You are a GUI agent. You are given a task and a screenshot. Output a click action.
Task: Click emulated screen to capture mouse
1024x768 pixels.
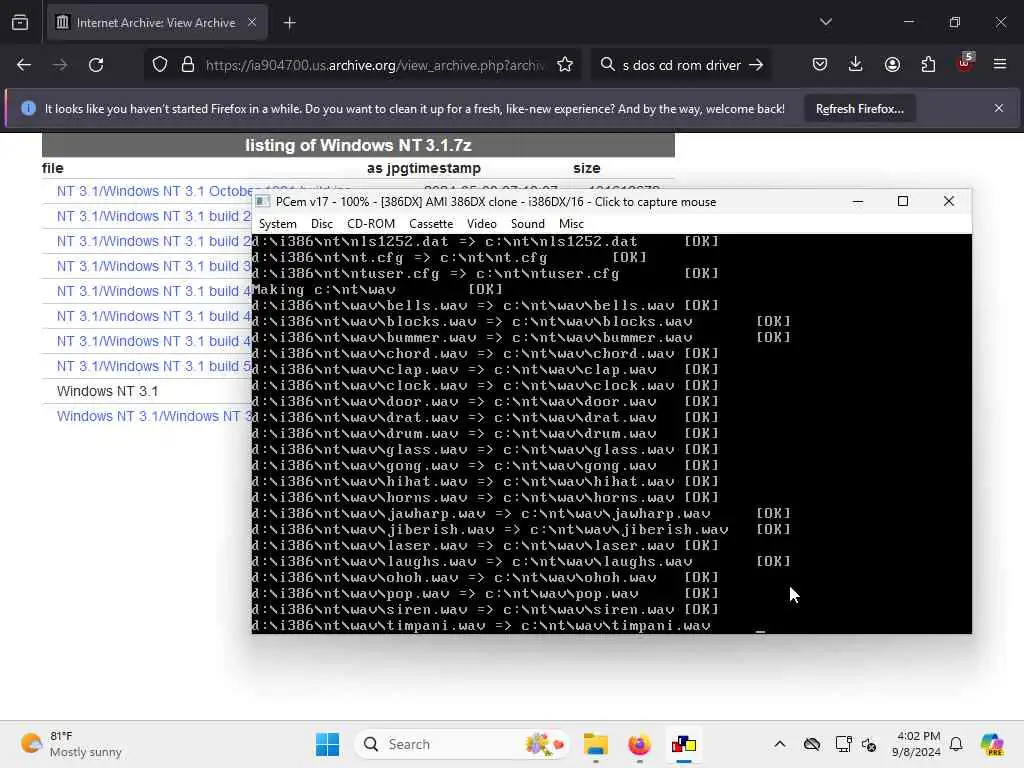click(x=612, y=434)
